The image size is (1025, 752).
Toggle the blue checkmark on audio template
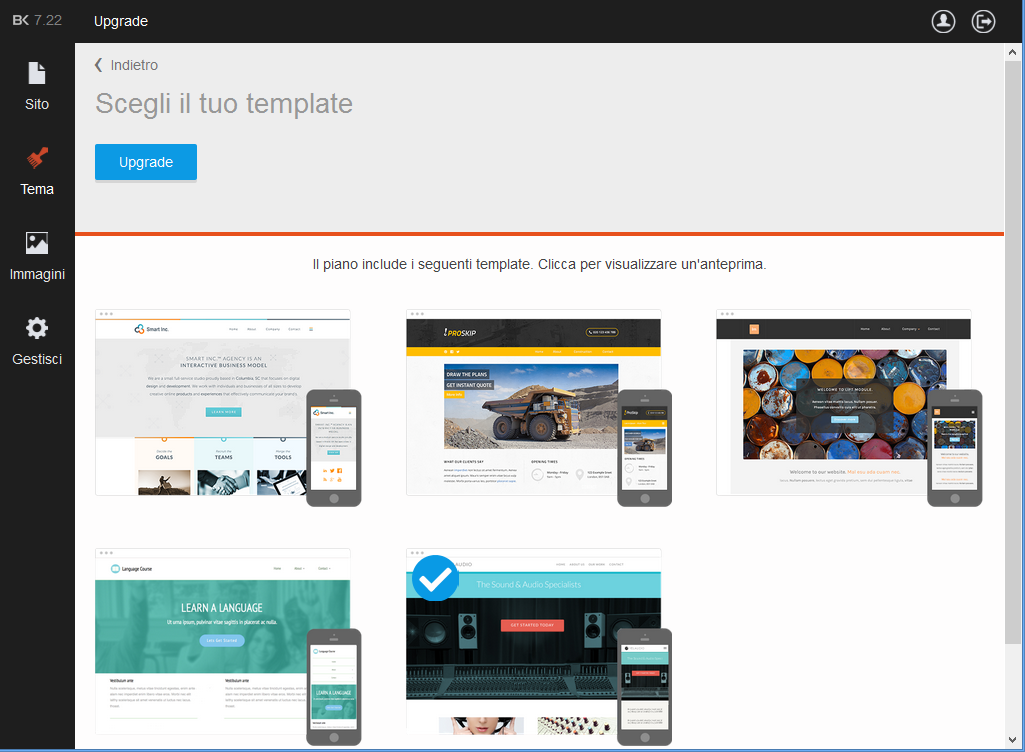coord(435,578)
